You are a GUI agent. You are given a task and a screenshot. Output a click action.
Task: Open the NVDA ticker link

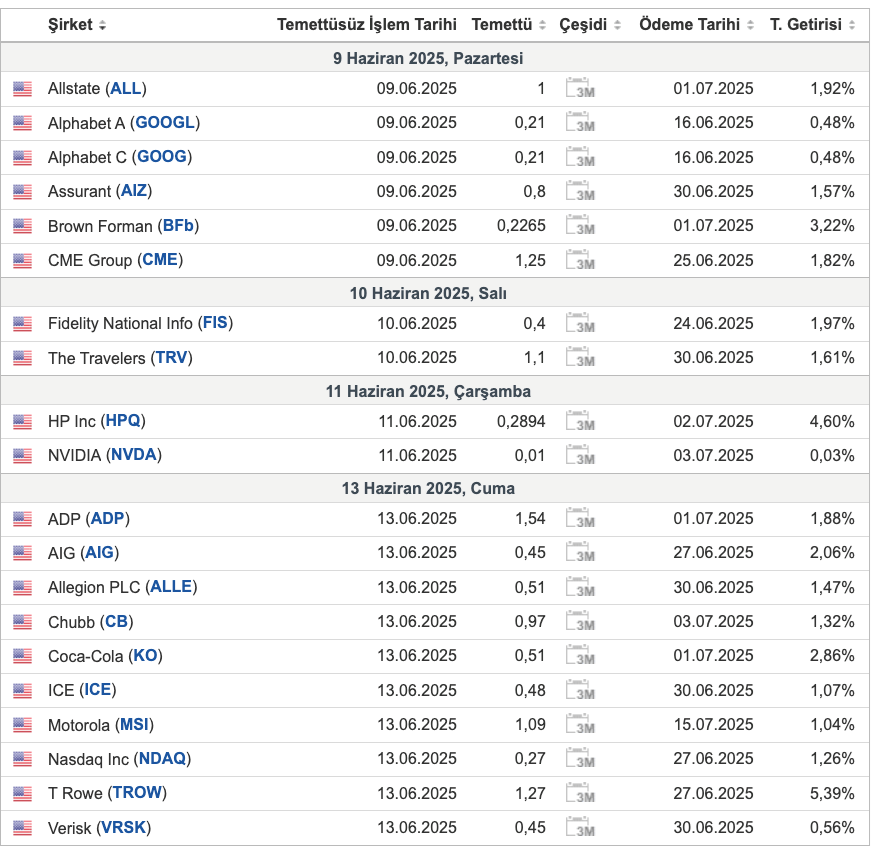click(134, 455)
